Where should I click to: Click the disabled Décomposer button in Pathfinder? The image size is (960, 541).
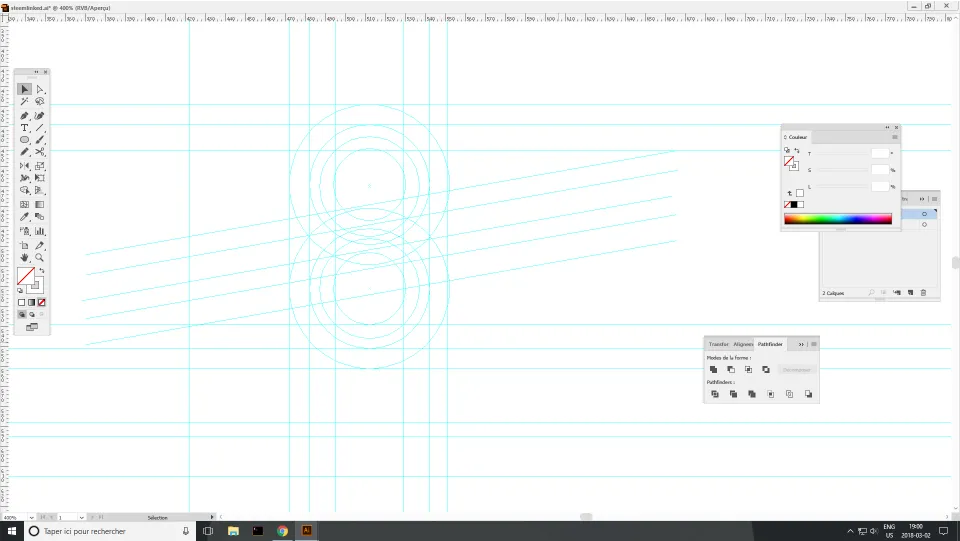pos(797,370)
